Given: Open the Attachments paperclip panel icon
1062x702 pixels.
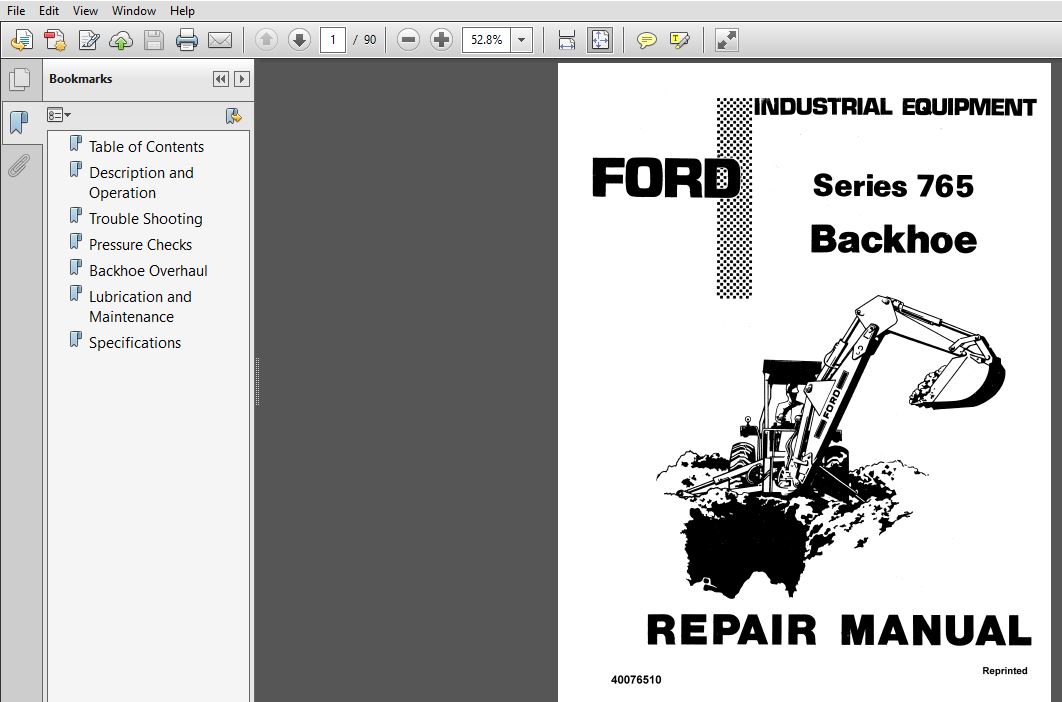Looking at the screenshot, I should pos(20,165).
